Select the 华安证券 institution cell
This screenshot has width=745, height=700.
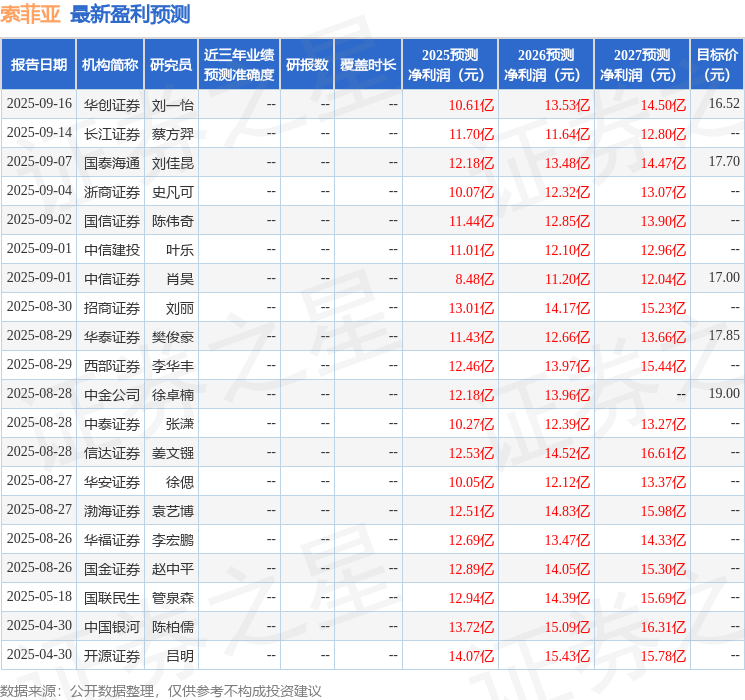(112, 482)
